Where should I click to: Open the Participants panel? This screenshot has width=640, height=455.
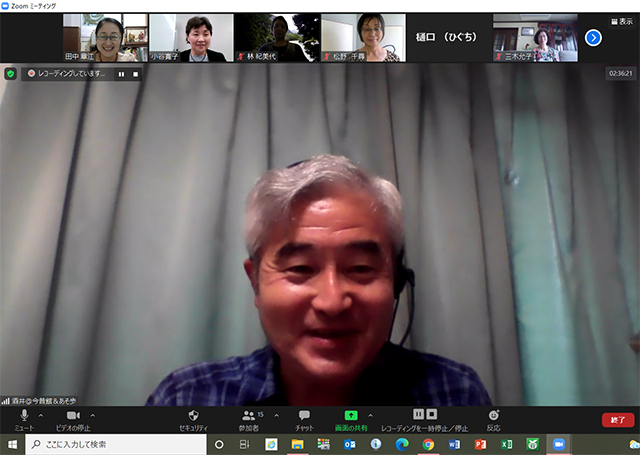click(x=249, y=416)
